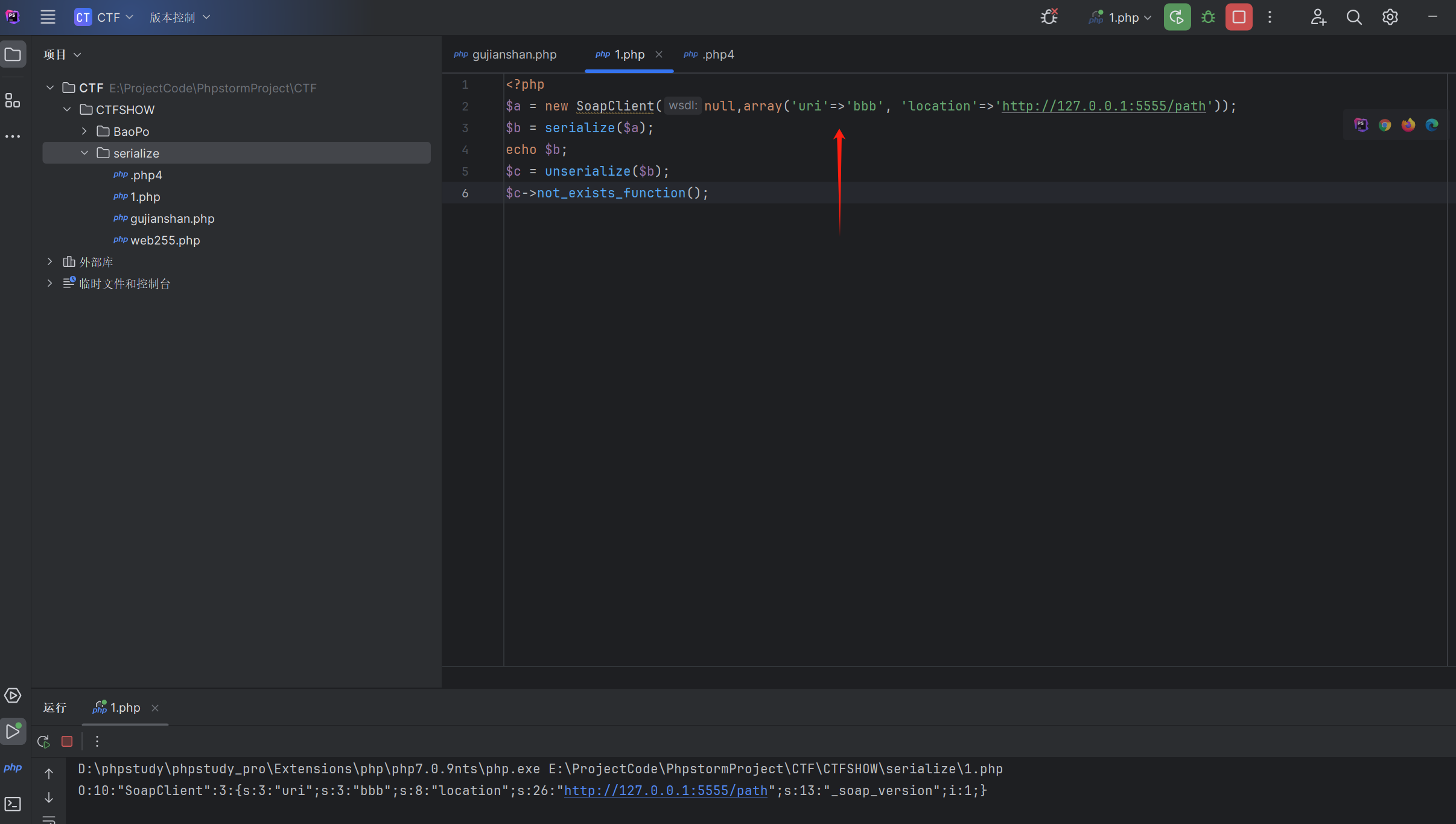1456x824 pixels.
Task: Open in Firefox browser icon in editor
Action: 1408,125
